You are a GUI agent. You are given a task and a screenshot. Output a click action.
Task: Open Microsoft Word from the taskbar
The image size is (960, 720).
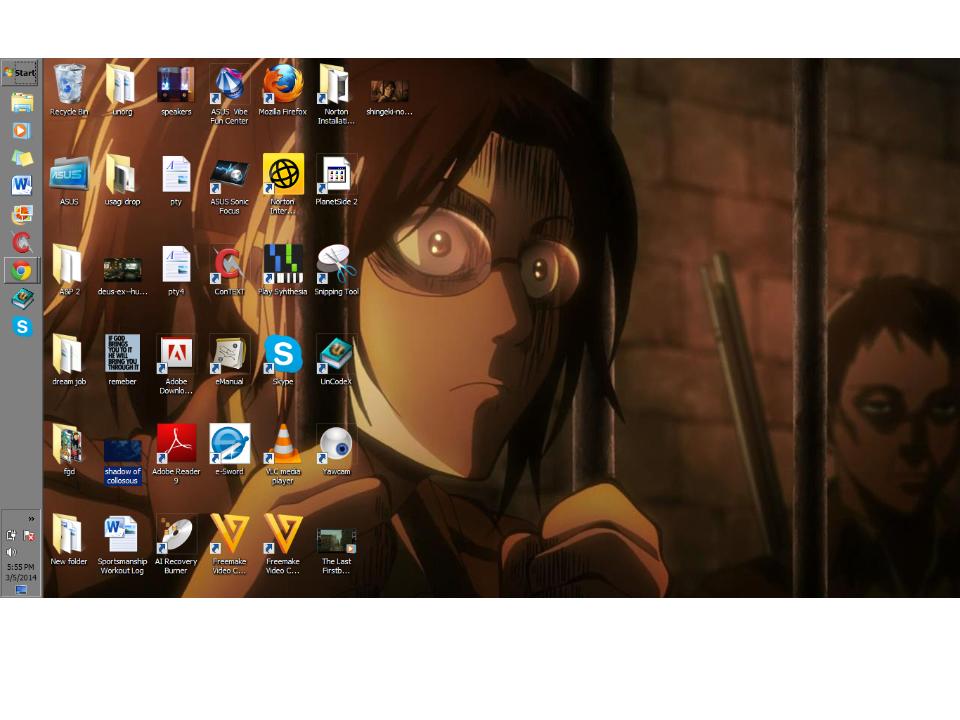pos(21,184)
